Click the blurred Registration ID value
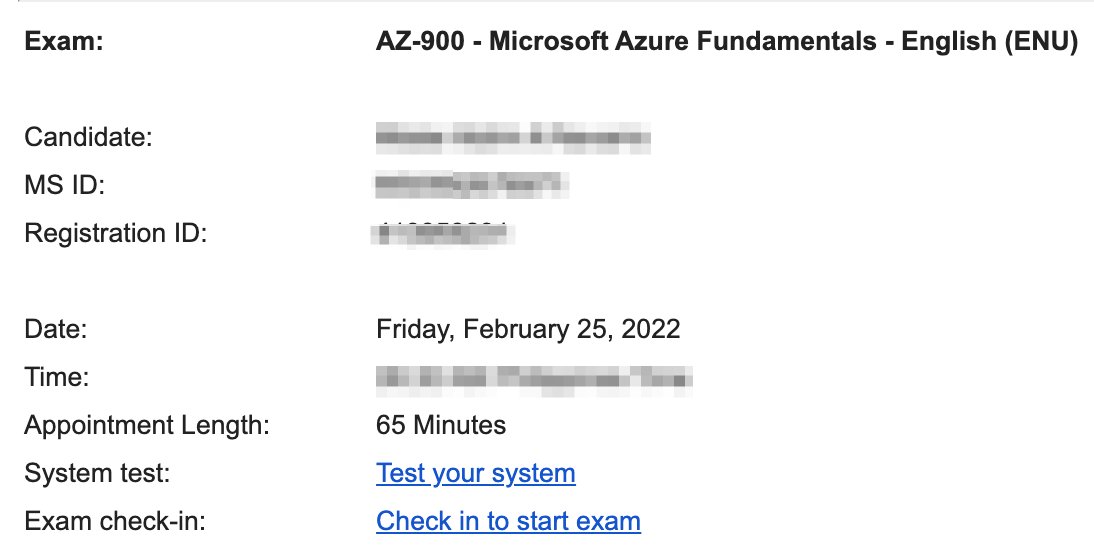 (443, 234)
